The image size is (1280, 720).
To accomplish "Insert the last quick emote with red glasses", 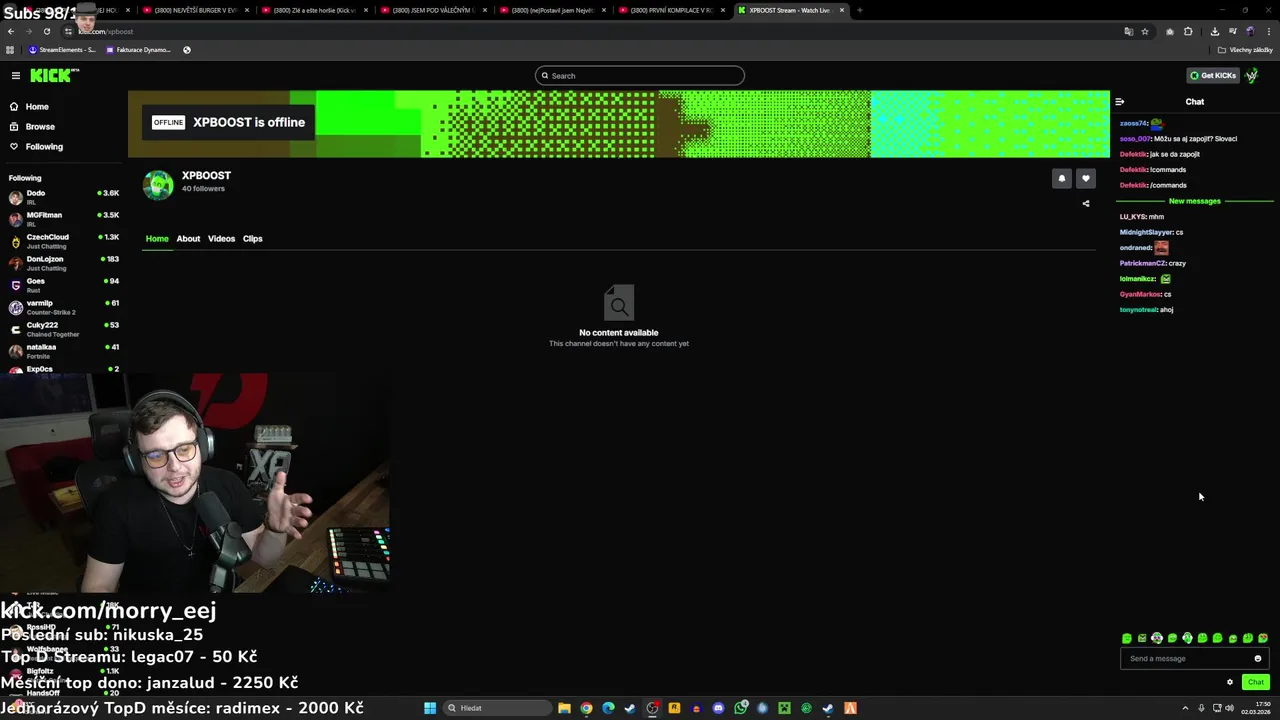I will 1263,638.
